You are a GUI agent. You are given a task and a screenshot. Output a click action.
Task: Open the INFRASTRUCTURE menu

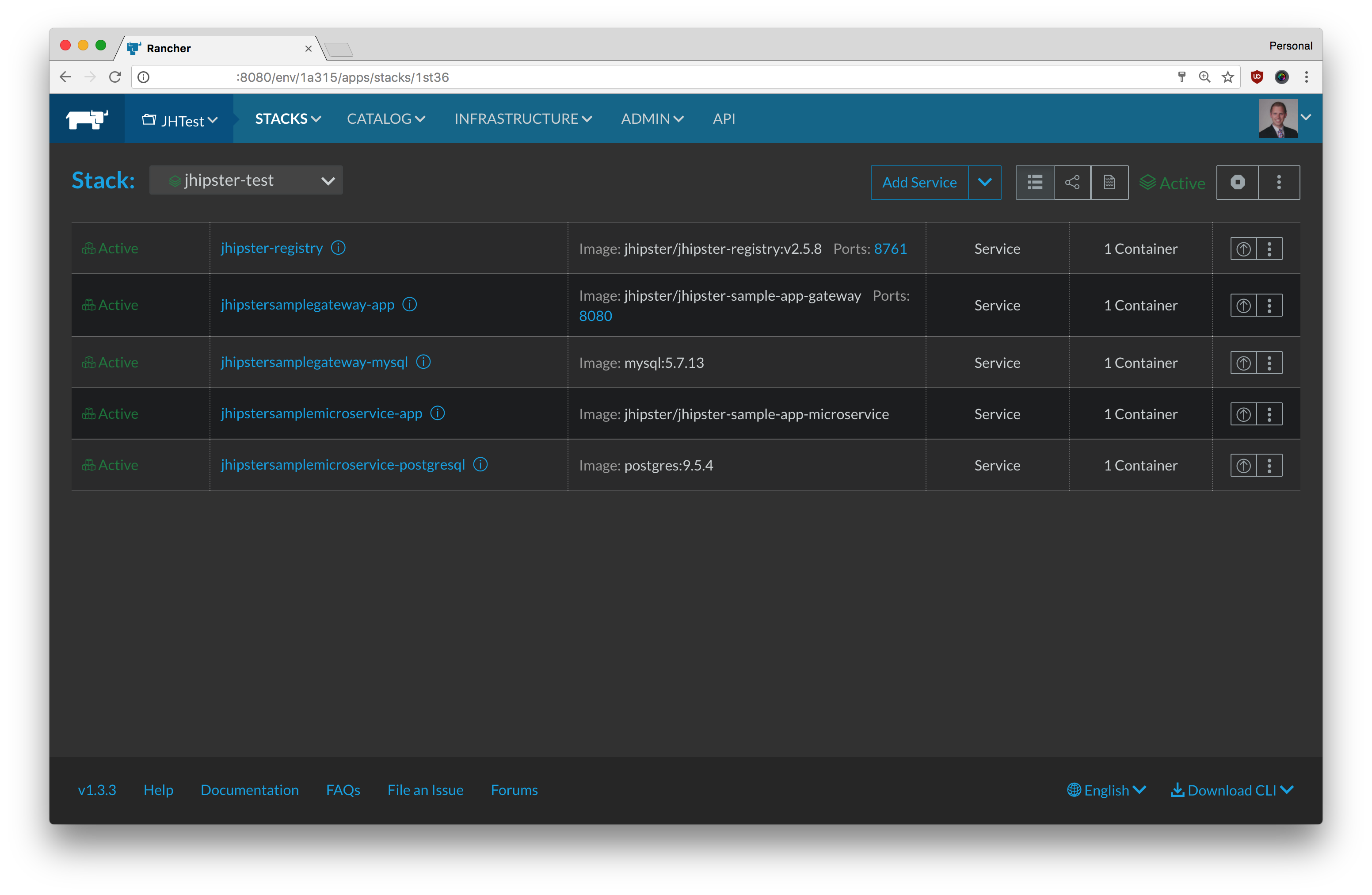pyautogui.click(x=523, y=119)
